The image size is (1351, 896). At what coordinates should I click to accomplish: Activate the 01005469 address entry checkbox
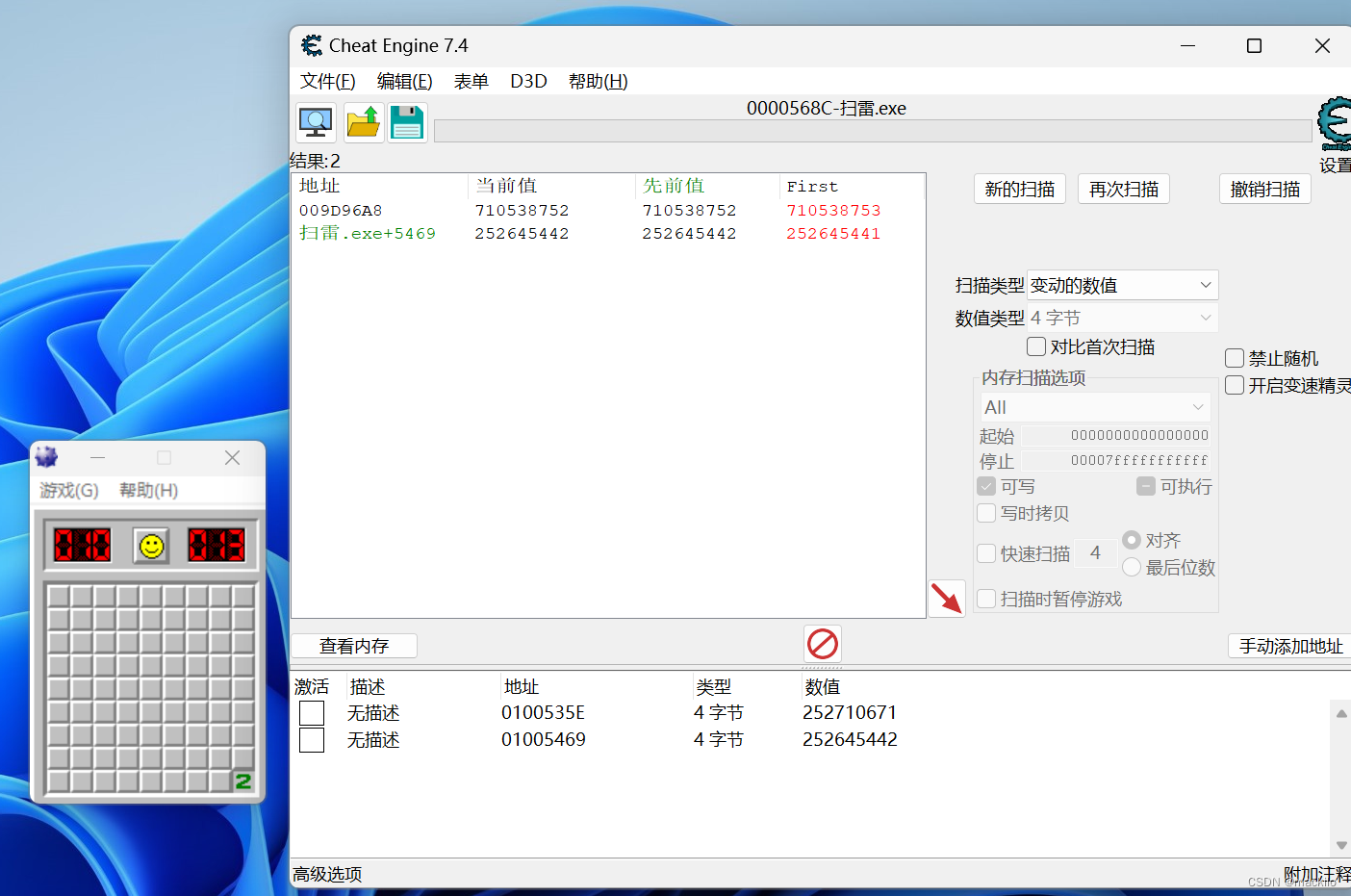pos(312,740)
